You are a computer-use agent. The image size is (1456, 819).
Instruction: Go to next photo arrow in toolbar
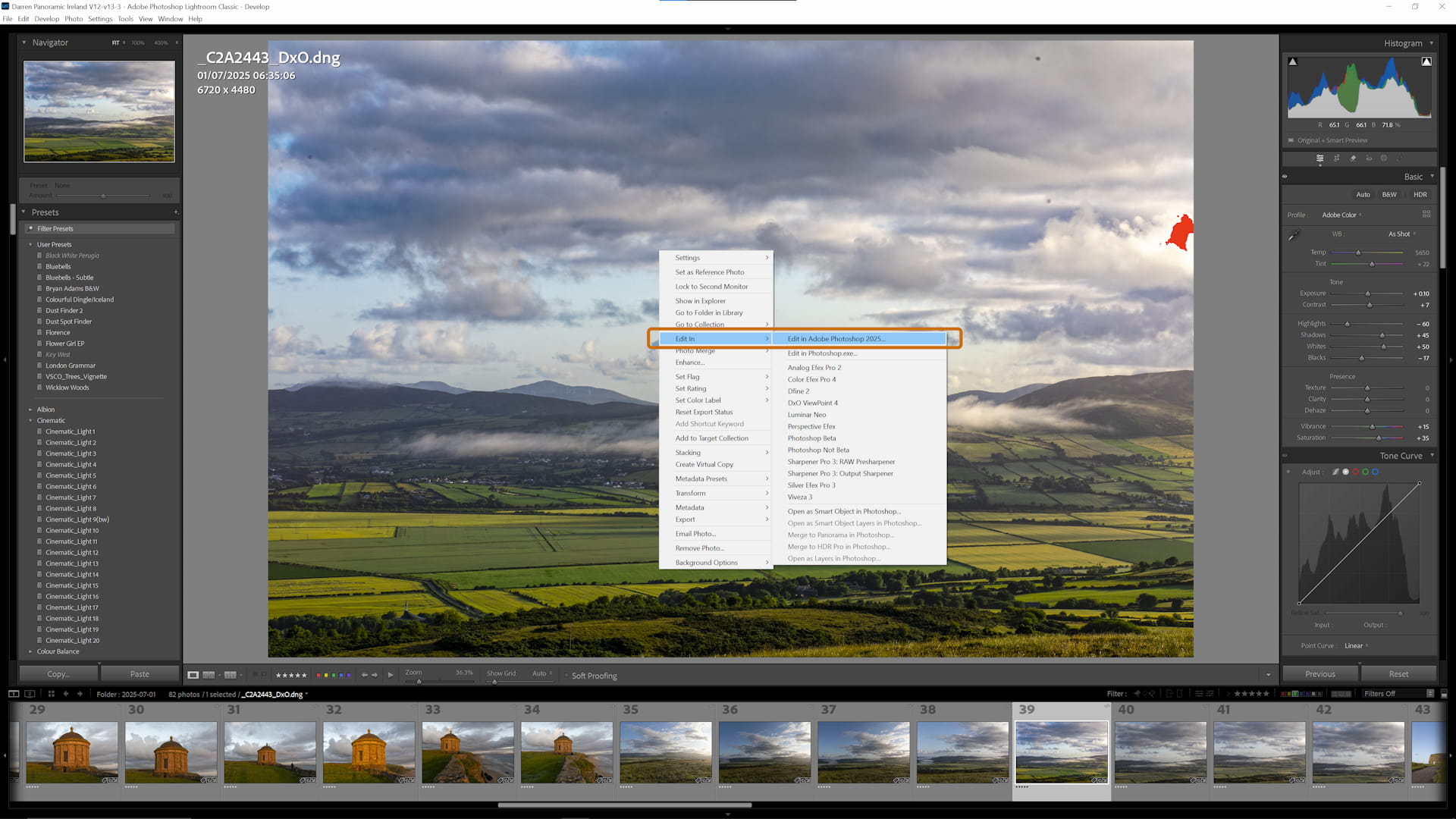(x=375, y=675)
